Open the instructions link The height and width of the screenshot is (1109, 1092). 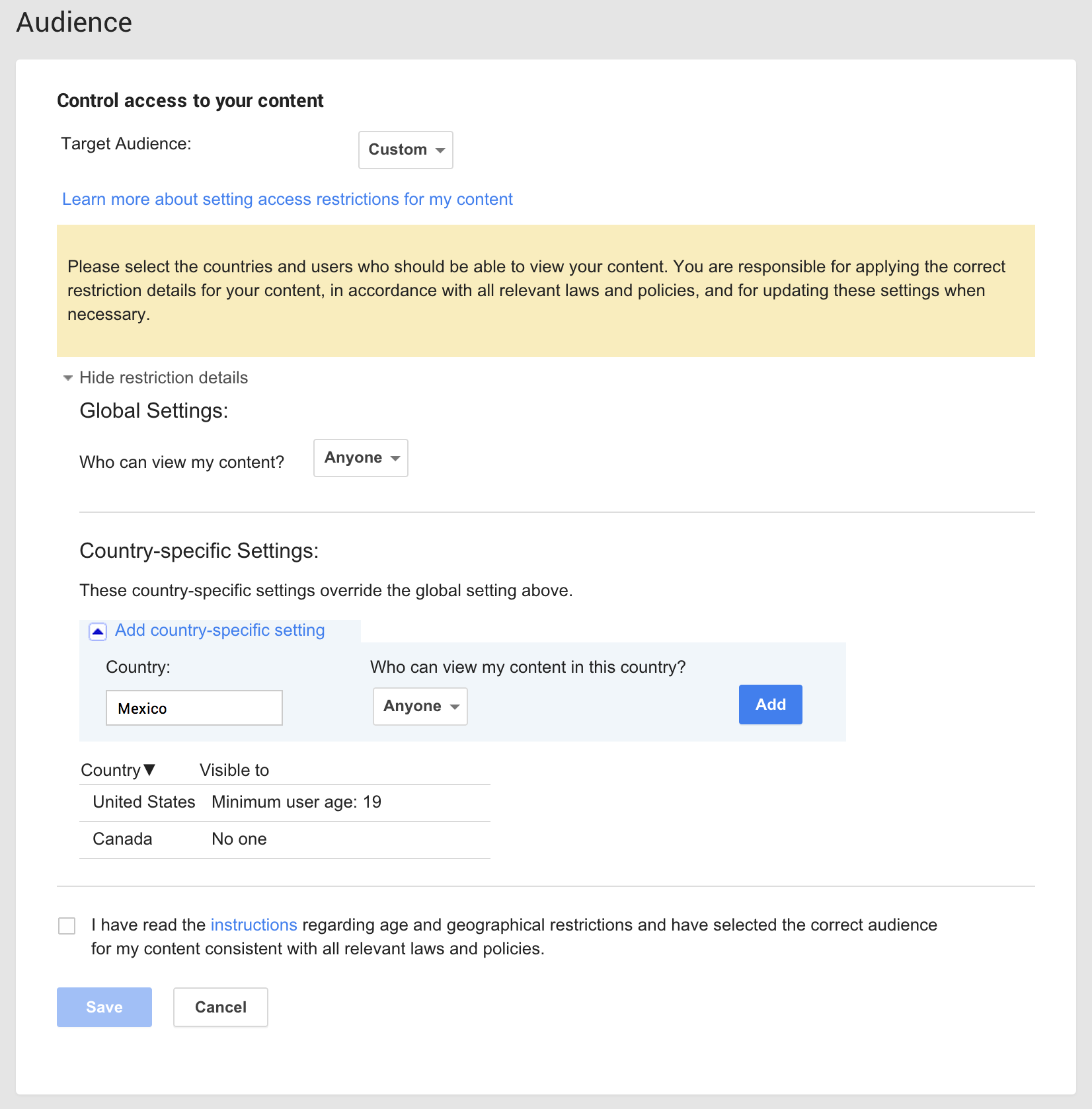[254, 925]
